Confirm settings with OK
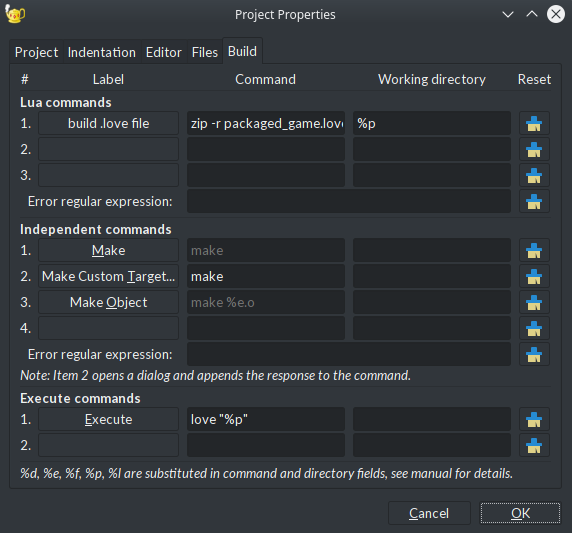This screenshot has height=533, width=572. [520, 513]
